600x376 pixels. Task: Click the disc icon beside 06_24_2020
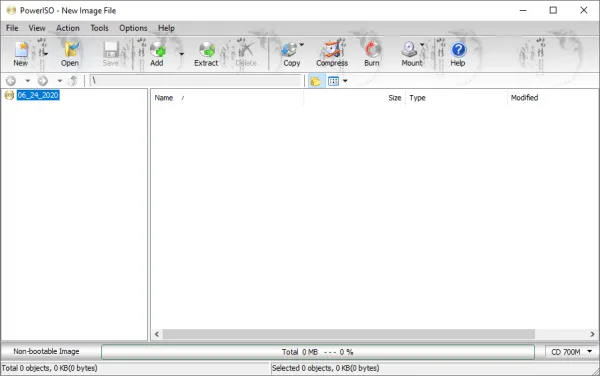coord(9,95)
